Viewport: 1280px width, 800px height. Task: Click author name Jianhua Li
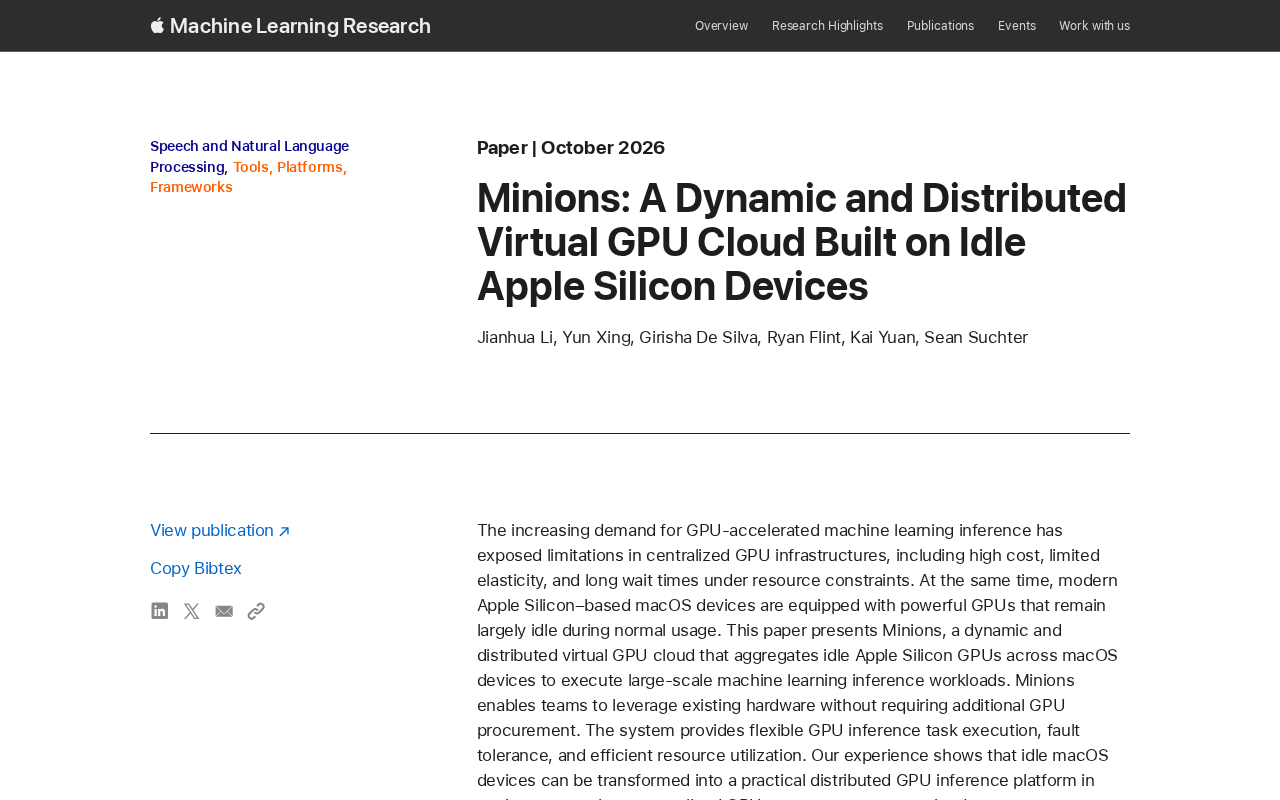(x=515, y=338)
